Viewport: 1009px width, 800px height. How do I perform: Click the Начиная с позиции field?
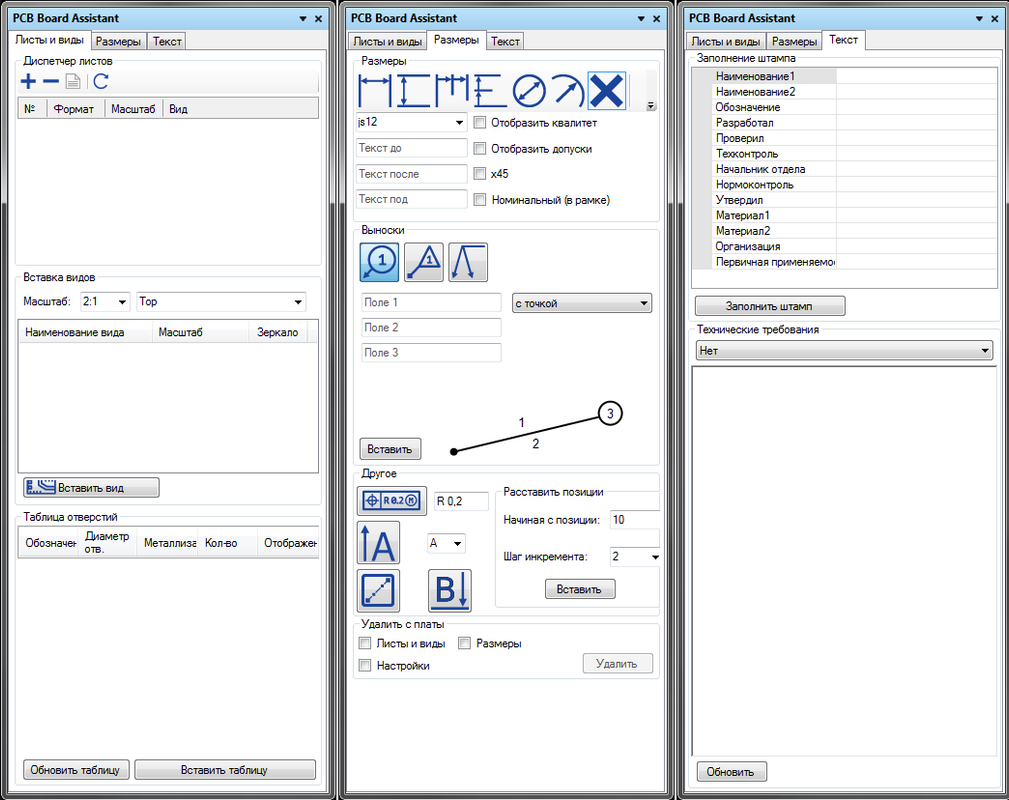coord(634,519)
